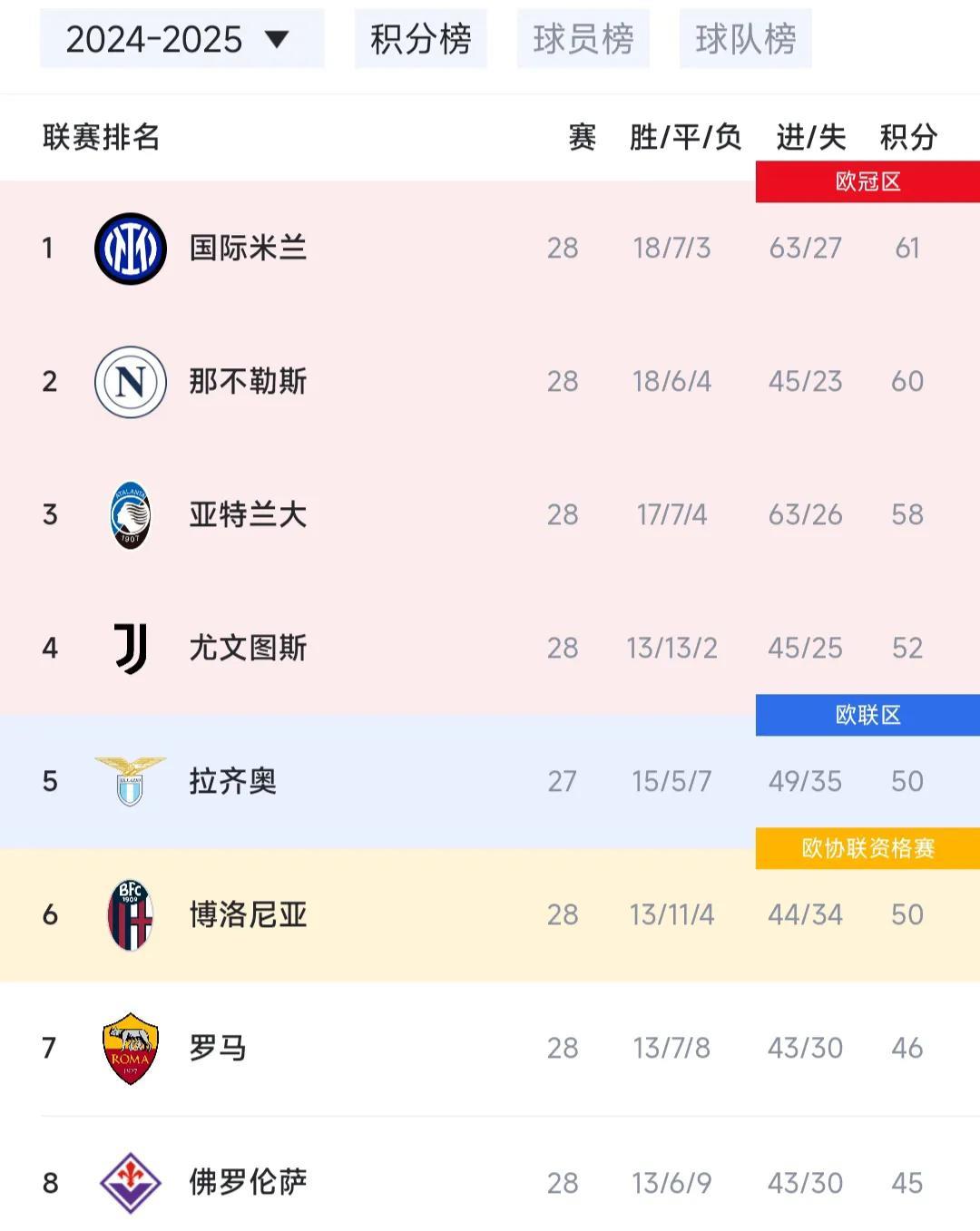Image resolution: width=980 pixels, height=1231 pixels.
Task: Click the 胜/平/负 column header
Action: click(x=686, y=137)
